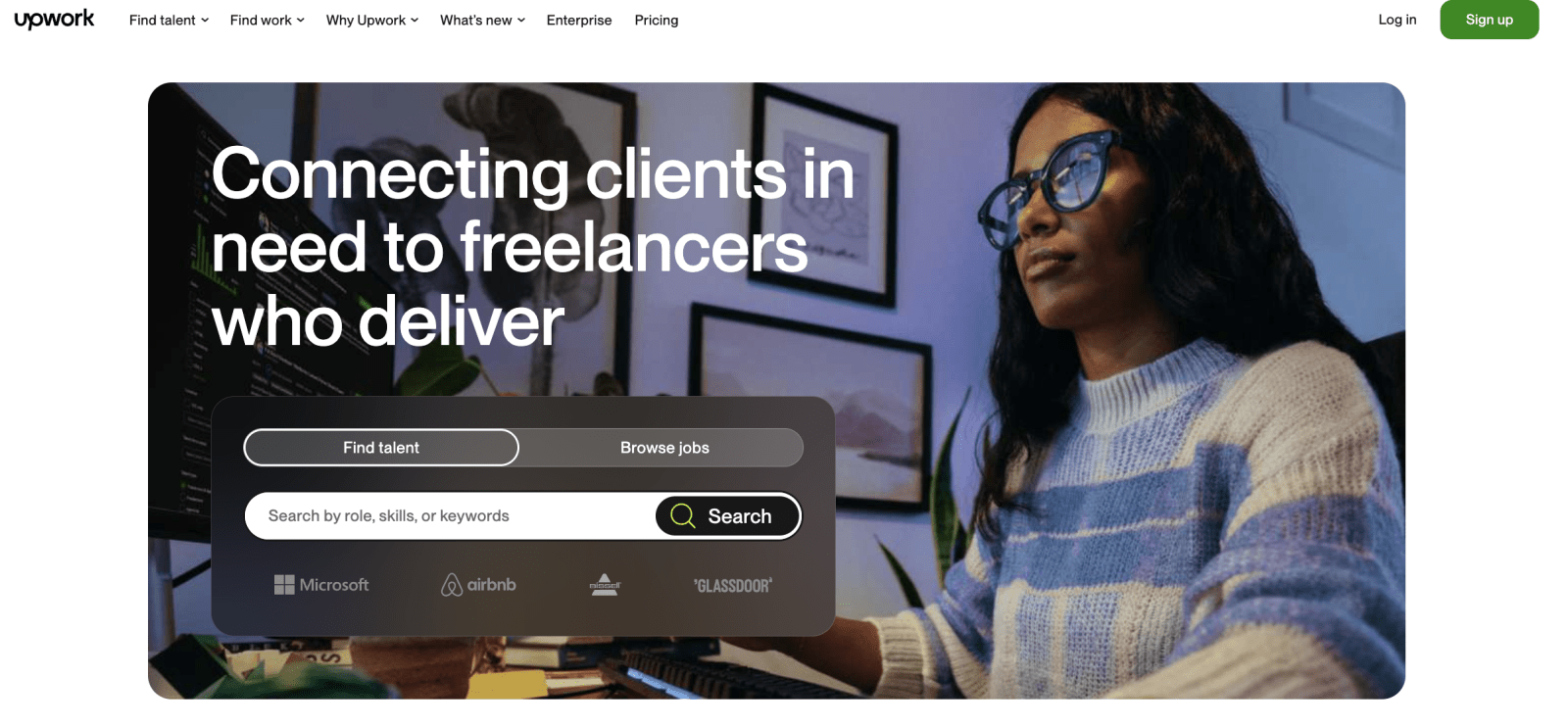Click the Search button
Viewport: 1568px width, 728px height.
[x=728, y=515]
